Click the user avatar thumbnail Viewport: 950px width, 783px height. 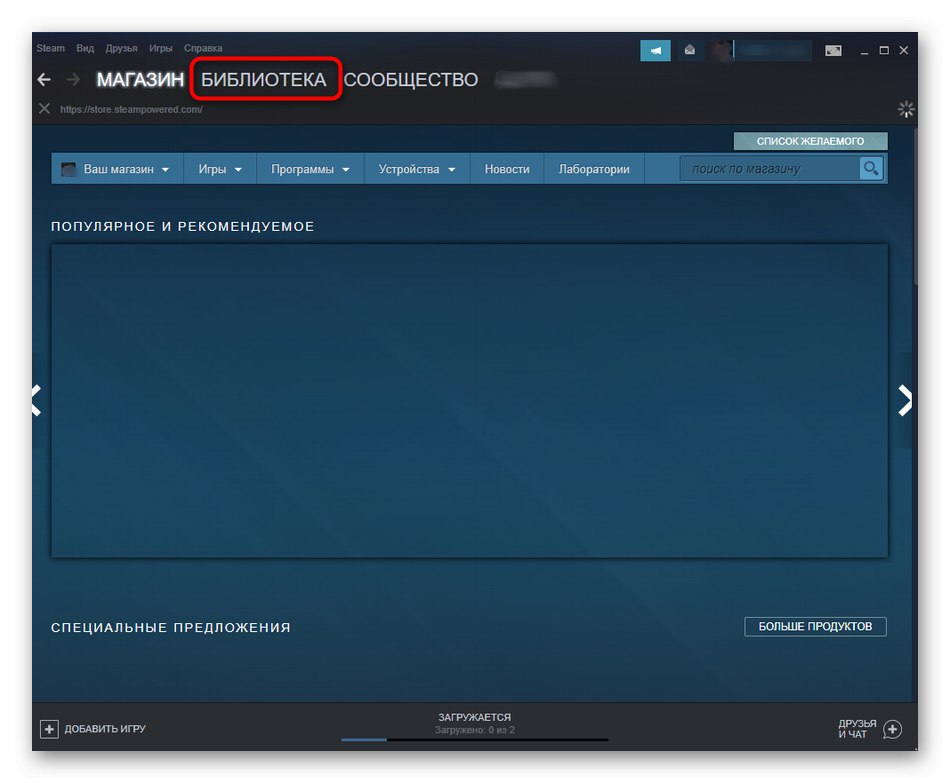[721, 50]
